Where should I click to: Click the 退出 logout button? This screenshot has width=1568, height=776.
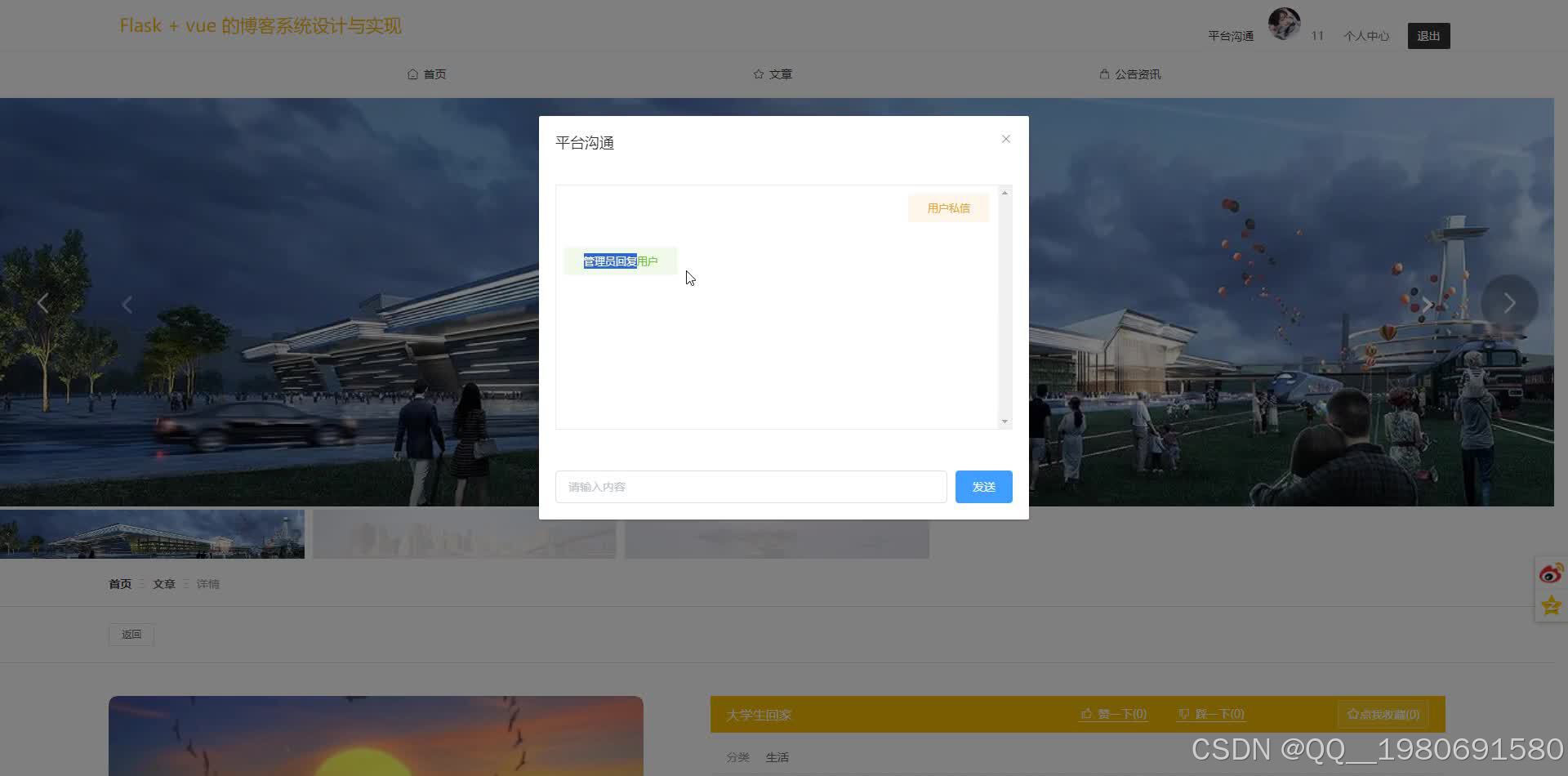coord(1428,36)
